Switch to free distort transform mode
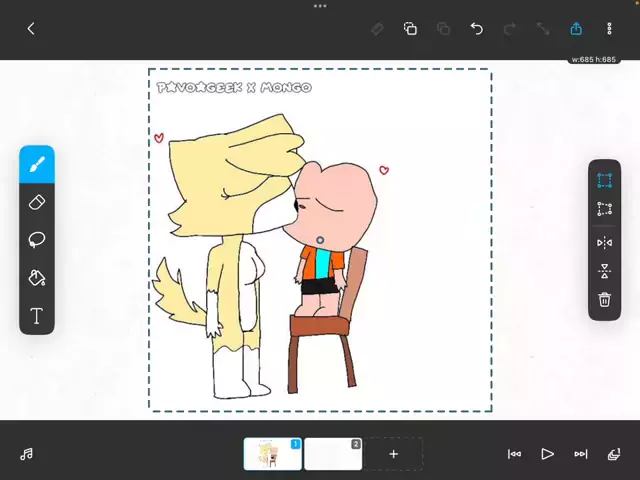This screenshot has width=640, height=480. [604, 210]
